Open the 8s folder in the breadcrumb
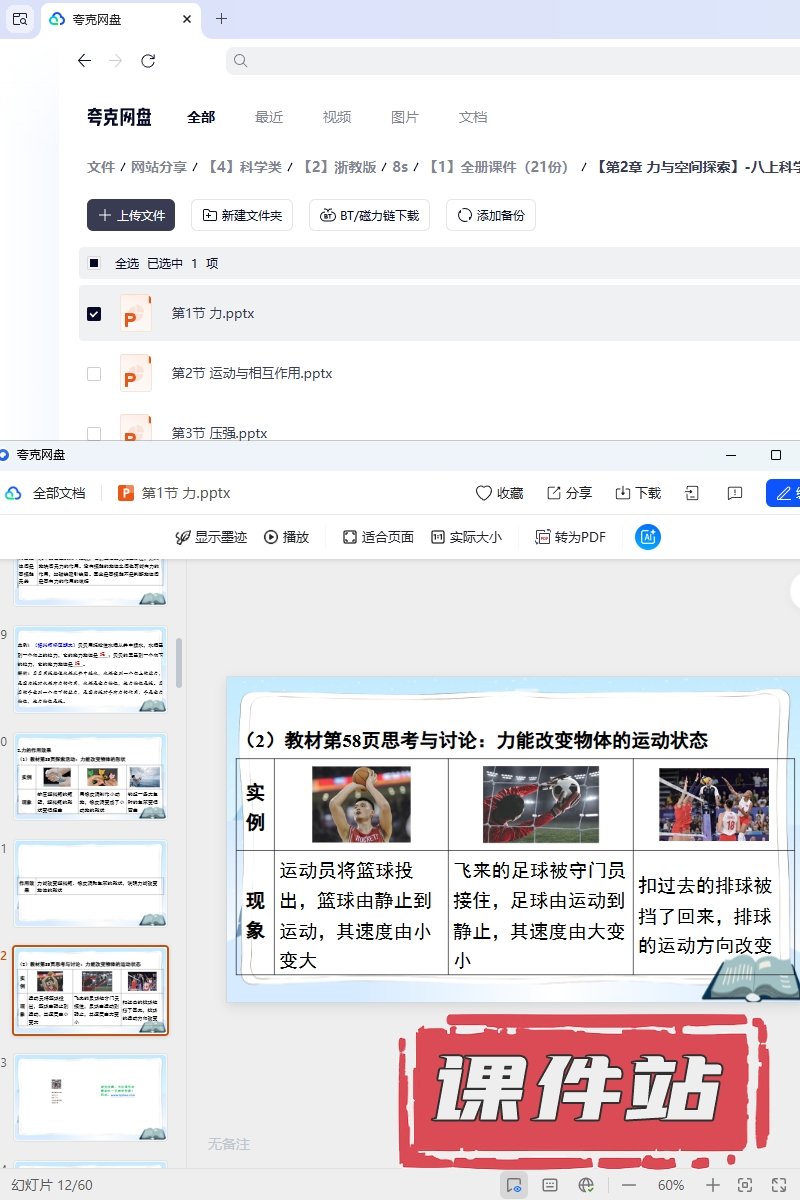The height and width of the screenshot is (1200, 800). coord(400,167)
